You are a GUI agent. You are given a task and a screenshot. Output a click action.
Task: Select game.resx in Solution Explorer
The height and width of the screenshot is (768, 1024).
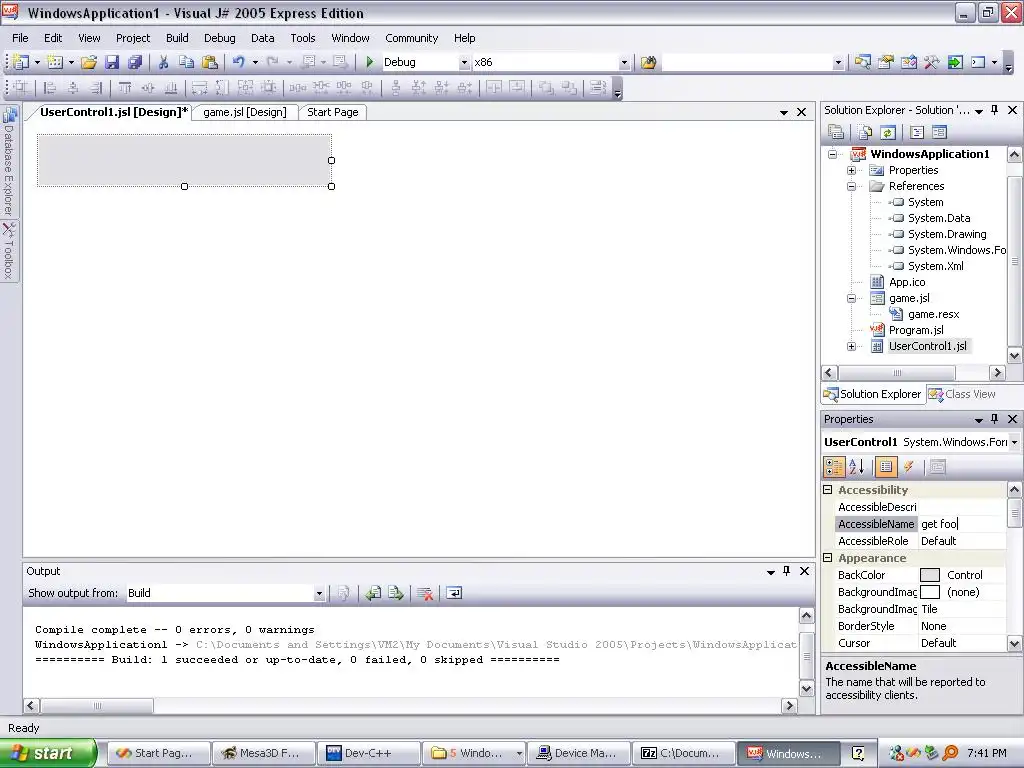(x=933, y=314)
